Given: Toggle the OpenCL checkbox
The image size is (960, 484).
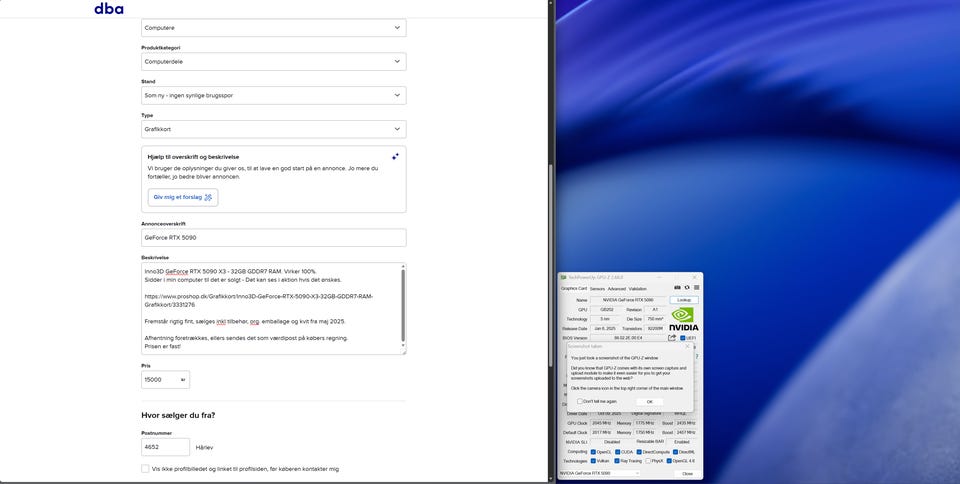Looking at the screenshot, I should tap(593, 452).
